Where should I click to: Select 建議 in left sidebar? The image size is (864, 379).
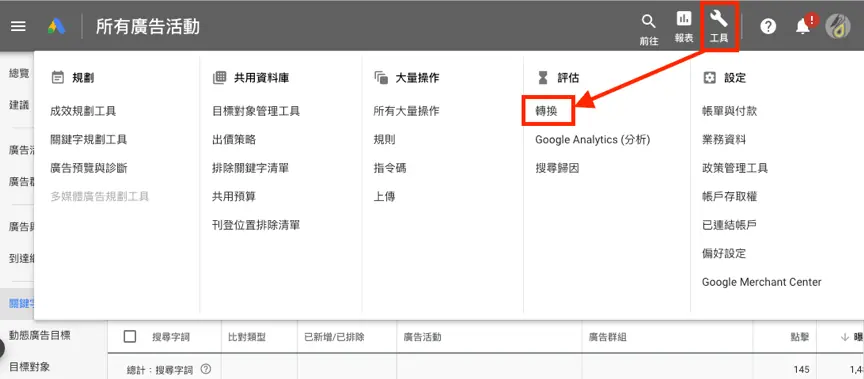19,105
